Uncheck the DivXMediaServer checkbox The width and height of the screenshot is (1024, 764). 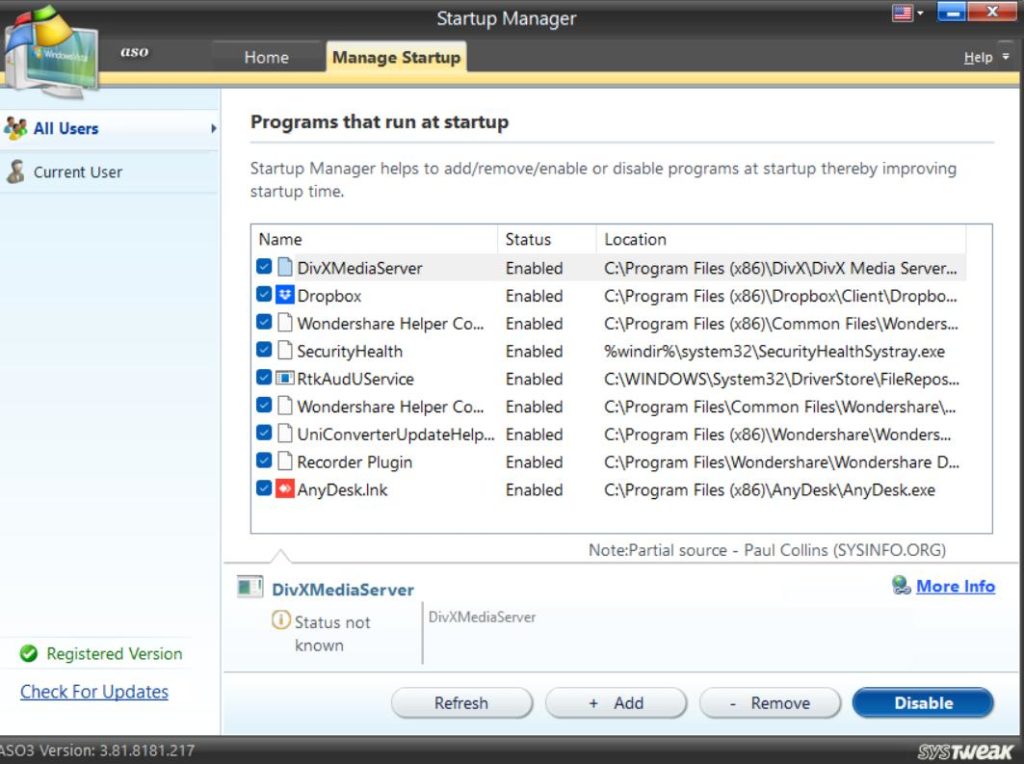tap(264, 266)
